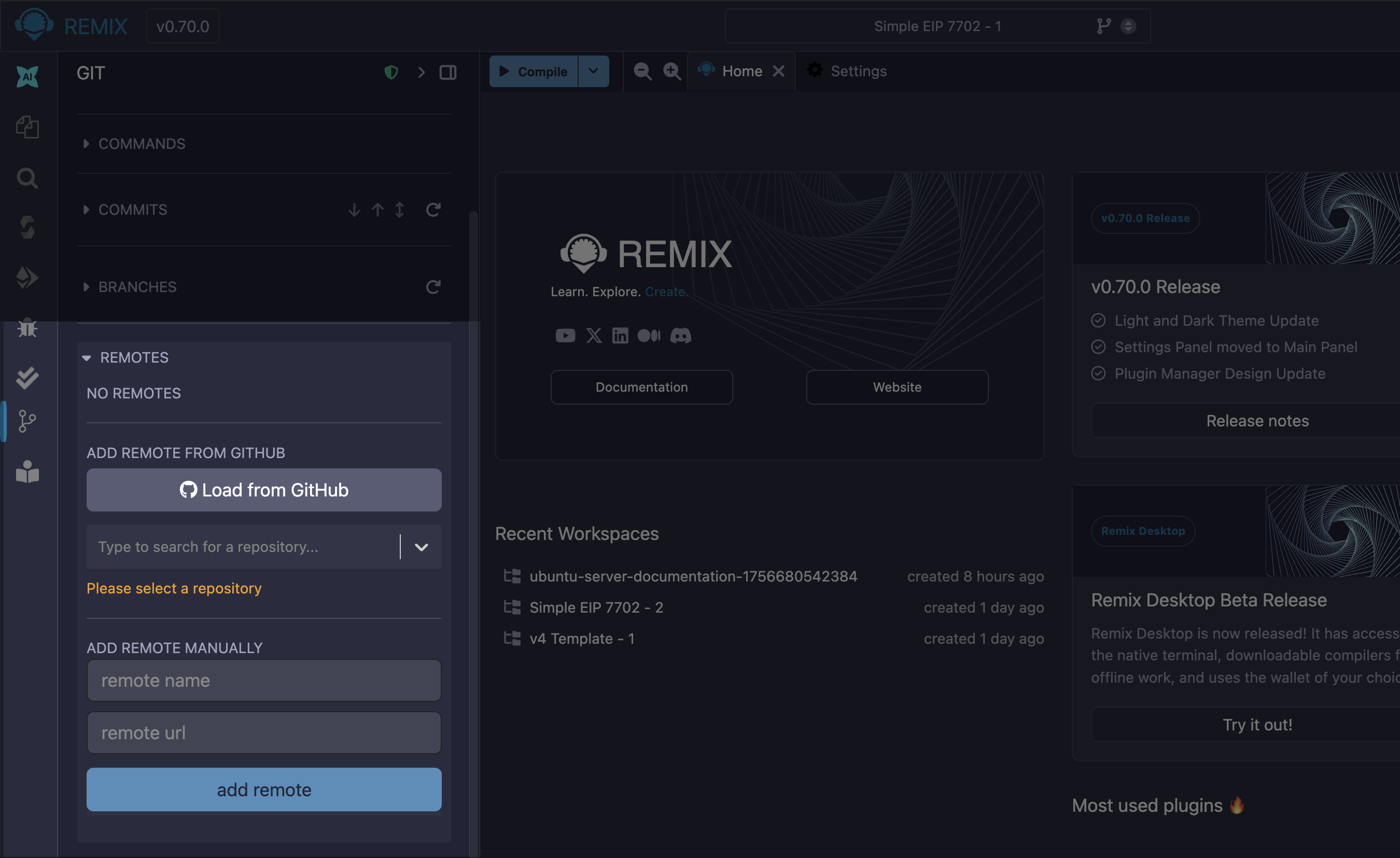Open the repository search dropdown chevron
1400x858 pixels.
click(421, 547)
